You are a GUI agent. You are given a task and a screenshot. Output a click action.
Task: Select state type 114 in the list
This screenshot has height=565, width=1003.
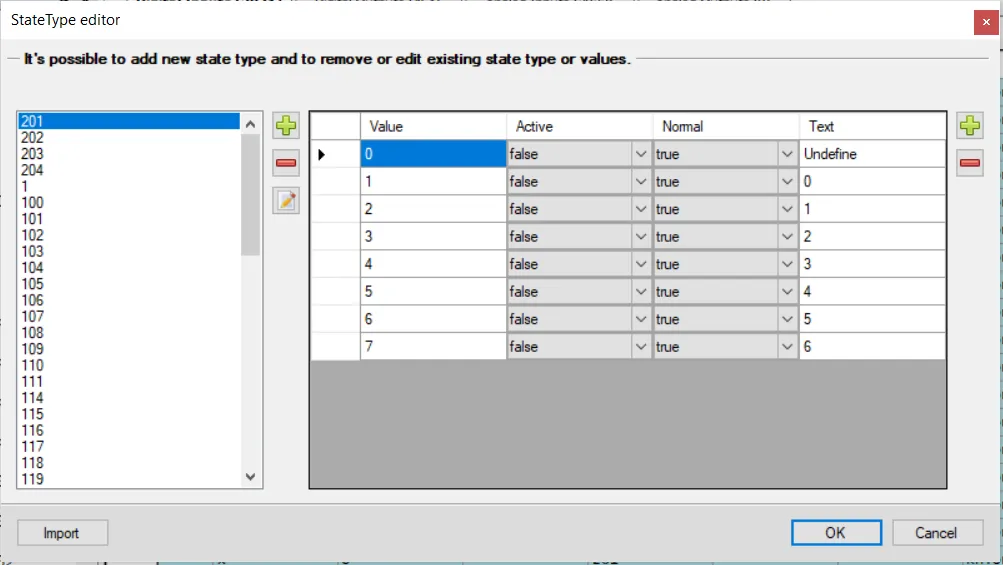tap(129, 398)
